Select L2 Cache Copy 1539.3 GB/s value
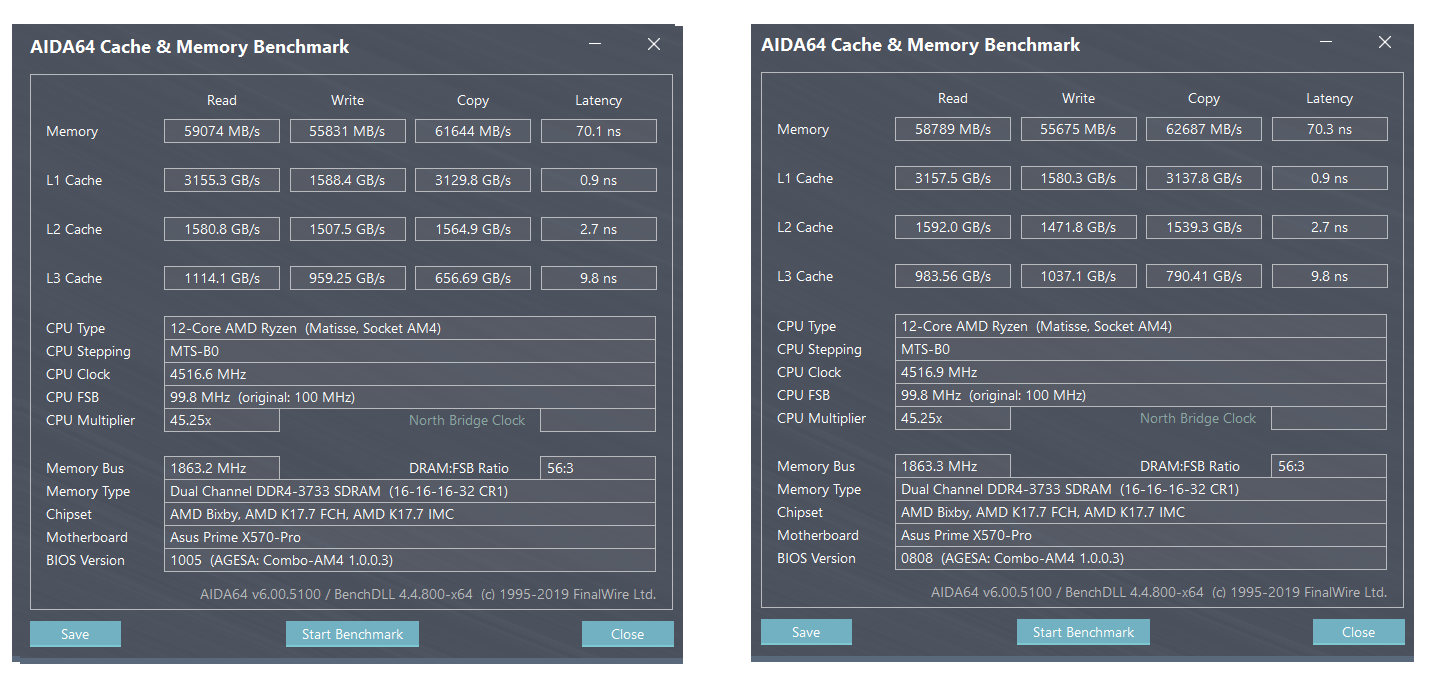This screenshot has width=1435, height=696. (1204, 227)
